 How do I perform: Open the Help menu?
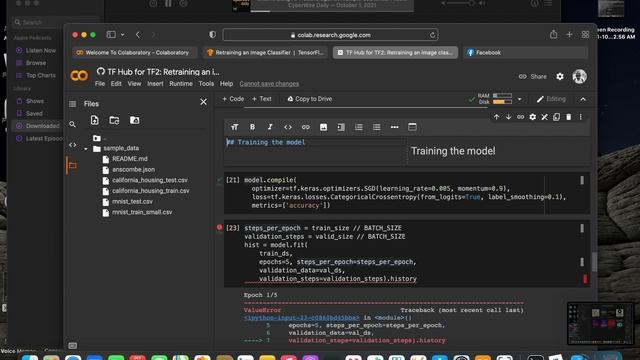coord(226,84)
